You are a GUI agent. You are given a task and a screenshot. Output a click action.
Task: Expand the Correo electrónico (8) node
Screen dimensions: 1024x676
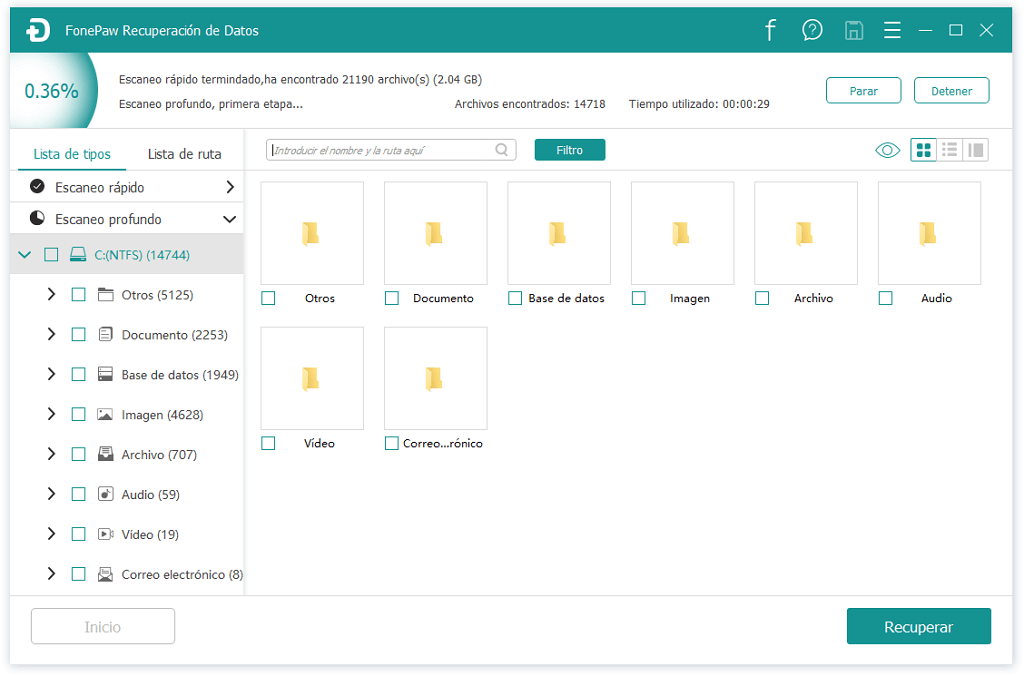[52, 574]
